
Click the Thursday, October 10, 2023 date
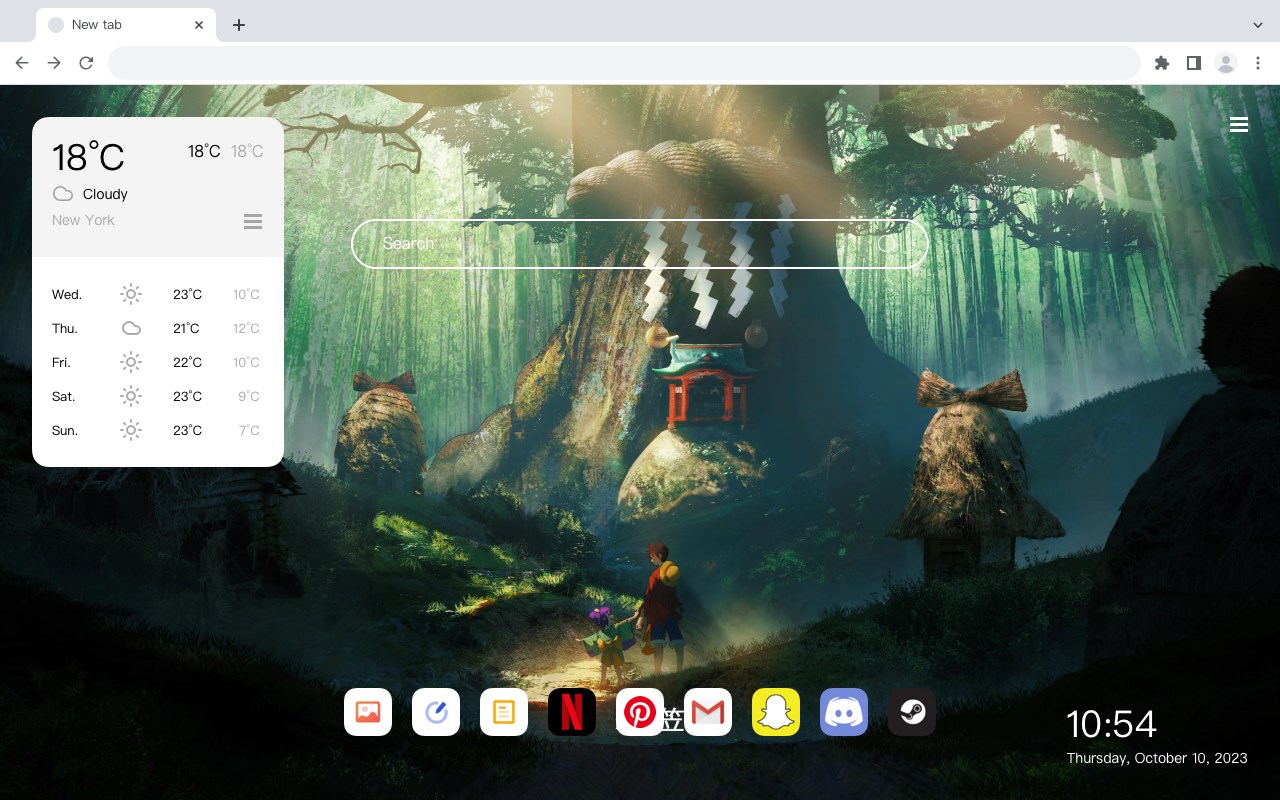coord(1157,758)
